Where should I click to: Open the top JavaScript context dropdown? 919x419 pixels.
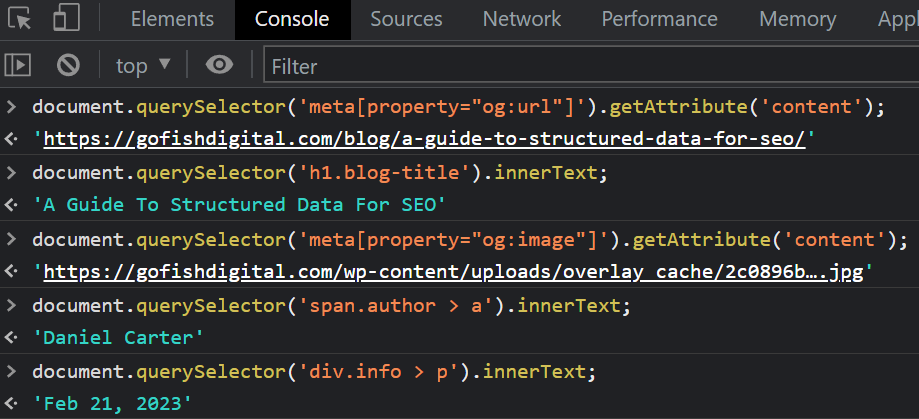pos(143,65)
